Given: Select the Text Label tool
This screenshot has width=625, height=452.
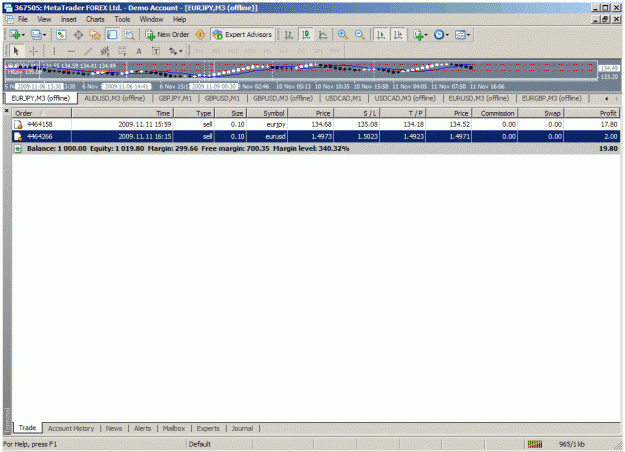Looking at the screenshot, I should (x=156, y=51).
